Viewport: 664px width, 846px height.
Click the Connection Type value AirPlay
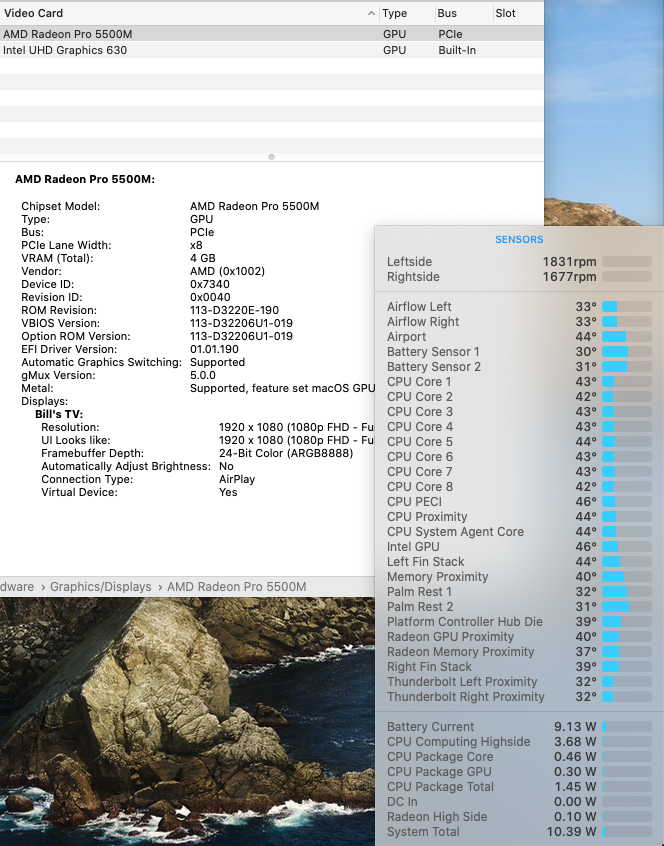tap(237, 479)
